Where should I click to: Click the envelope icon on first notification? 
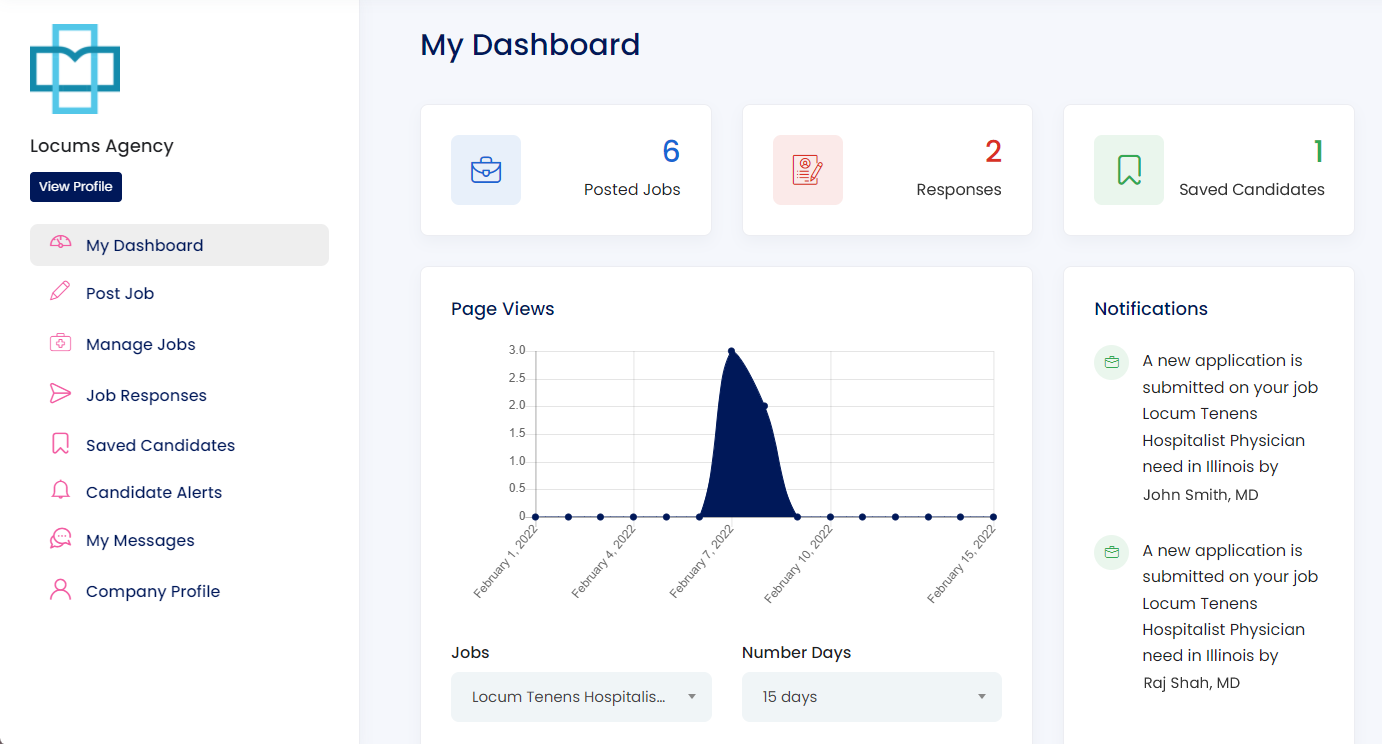[x=1111, y=362]
